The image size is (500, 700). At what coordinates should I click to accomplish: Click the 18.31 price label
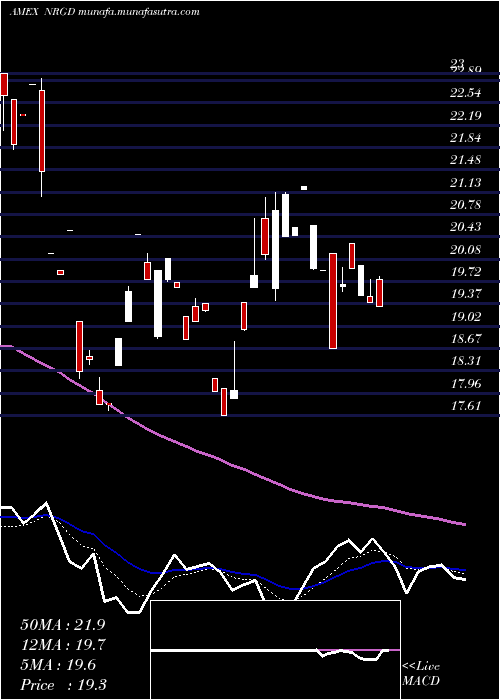466,361
